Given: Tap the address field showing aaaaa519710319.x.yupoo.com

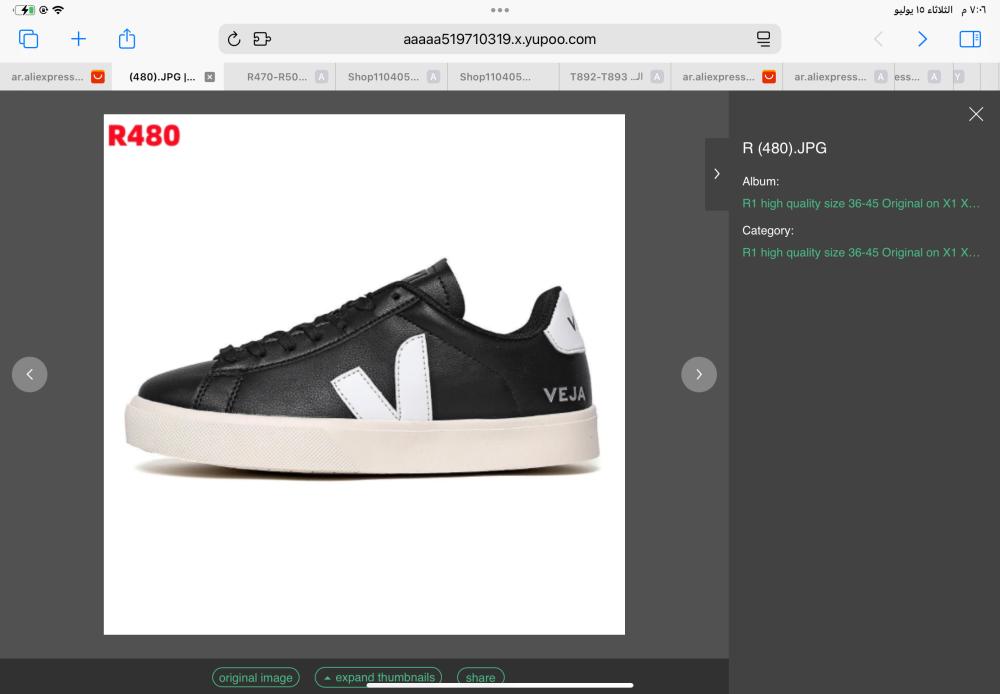Looking at the screenshot, I should pyautogui.click(x=499, y=39).
